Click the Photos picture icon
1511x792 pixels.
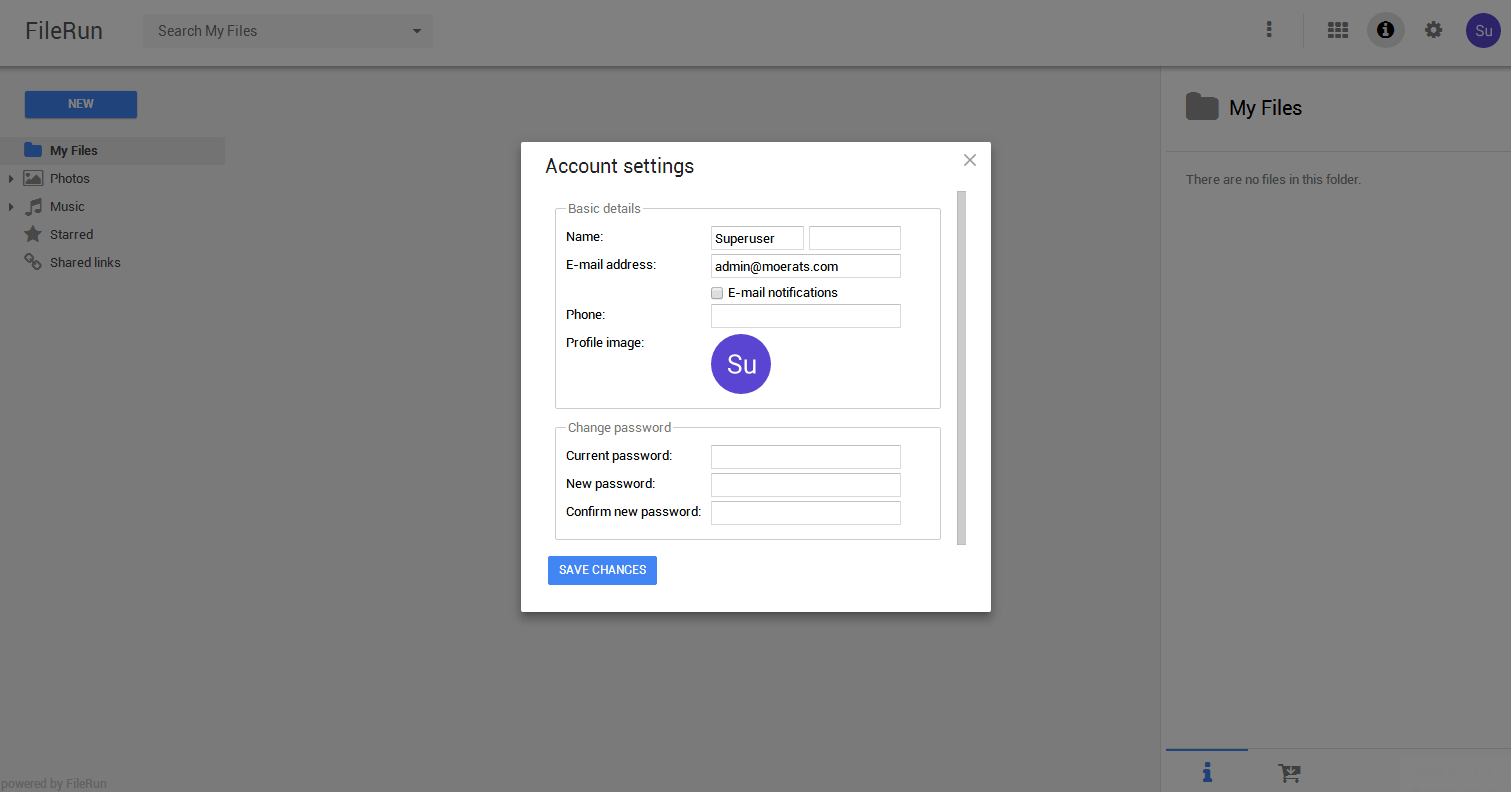click(33, 178)
